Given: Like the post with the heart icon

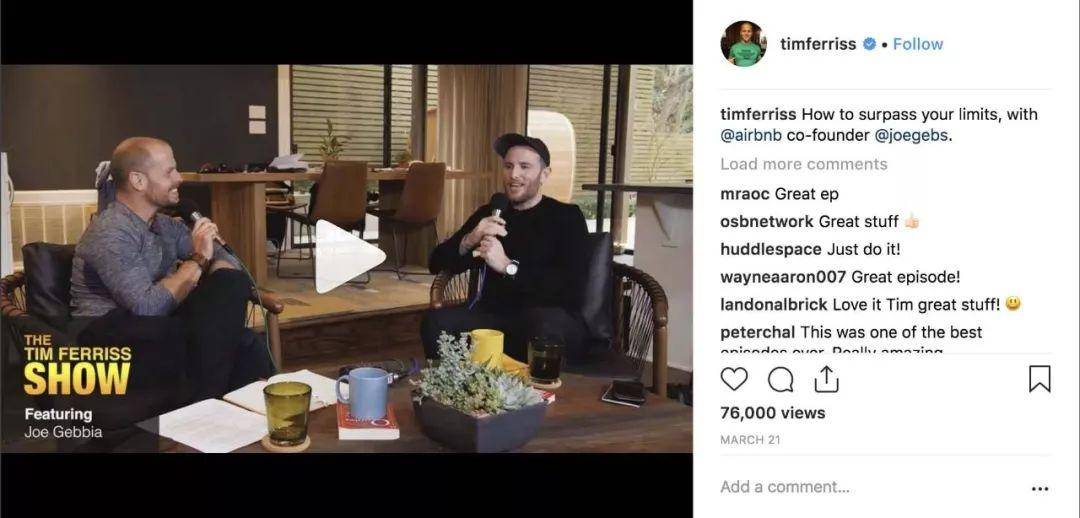Looking at the screenshot, I should 734,379.
